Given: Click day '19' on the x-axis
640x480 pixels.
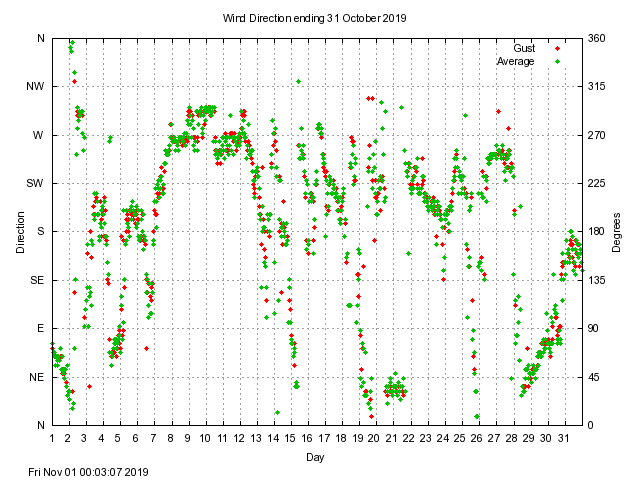Looking at the screenshot, I should click(x=358, y=438).
